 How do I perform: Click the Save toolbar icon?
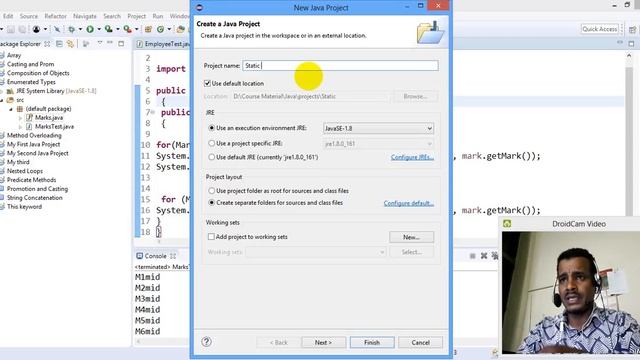tap(11, 29)
